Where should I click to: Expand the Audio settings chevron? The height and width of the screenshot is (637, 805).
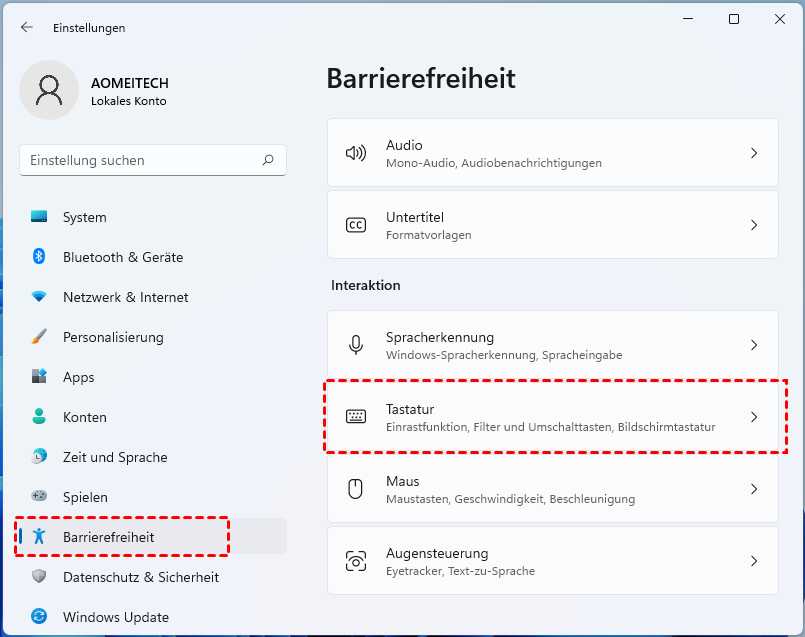click(754, 153)
